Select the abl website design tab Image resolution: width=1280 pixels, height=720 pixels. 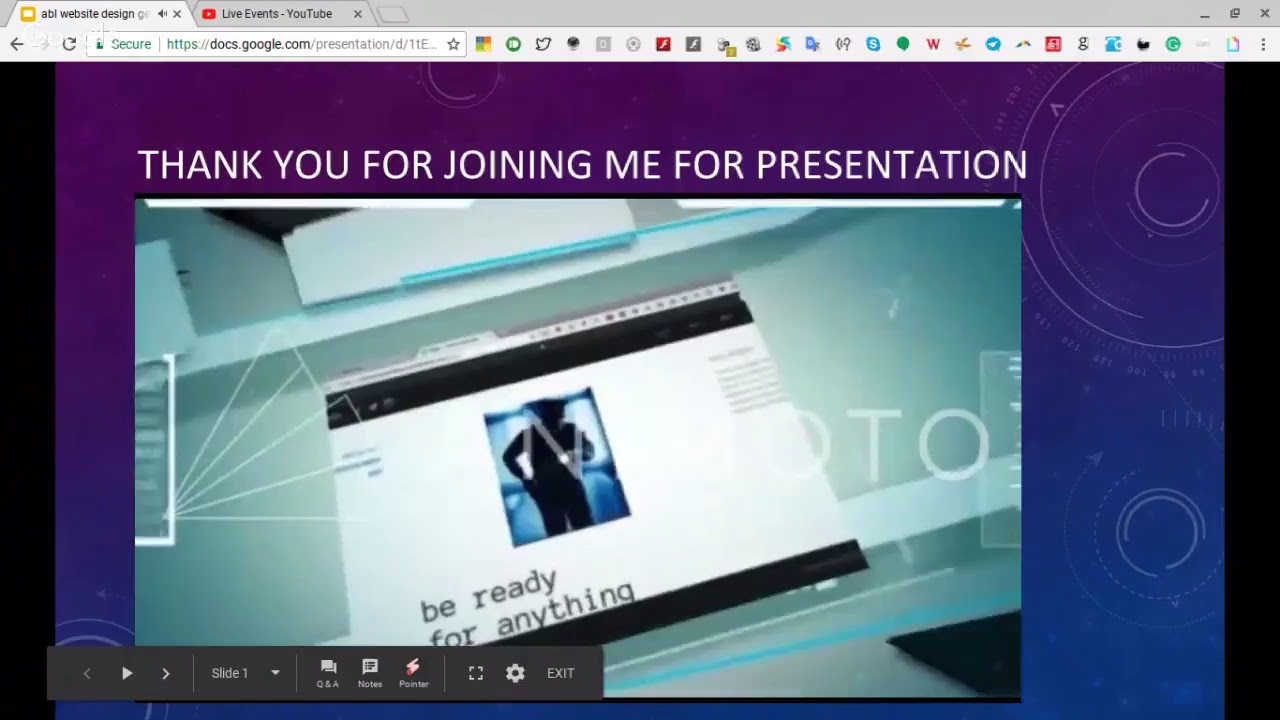93,14
